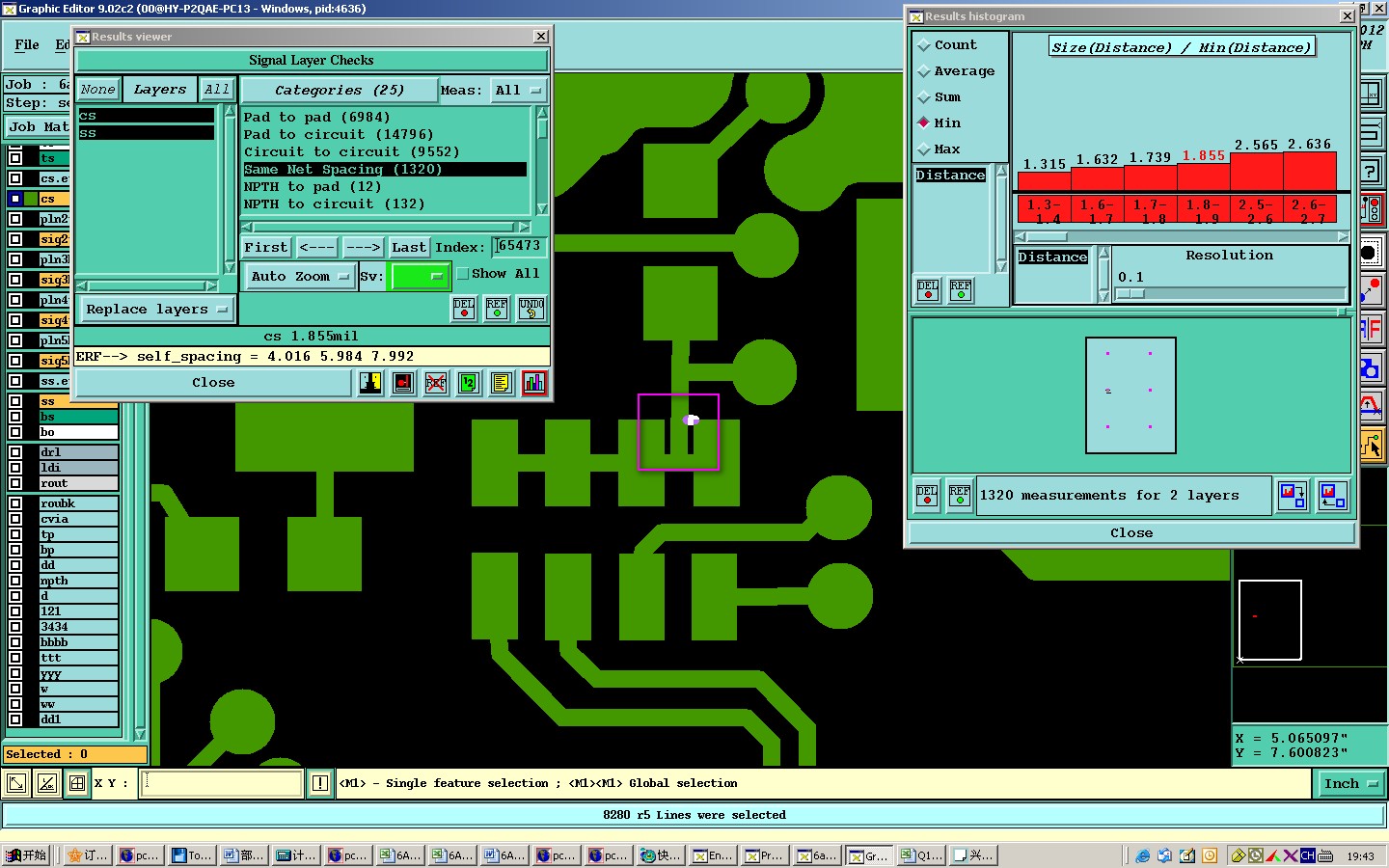Select the Average radio option
The width and height of the screenshot is (1389, 868).
tap(956, 71)
